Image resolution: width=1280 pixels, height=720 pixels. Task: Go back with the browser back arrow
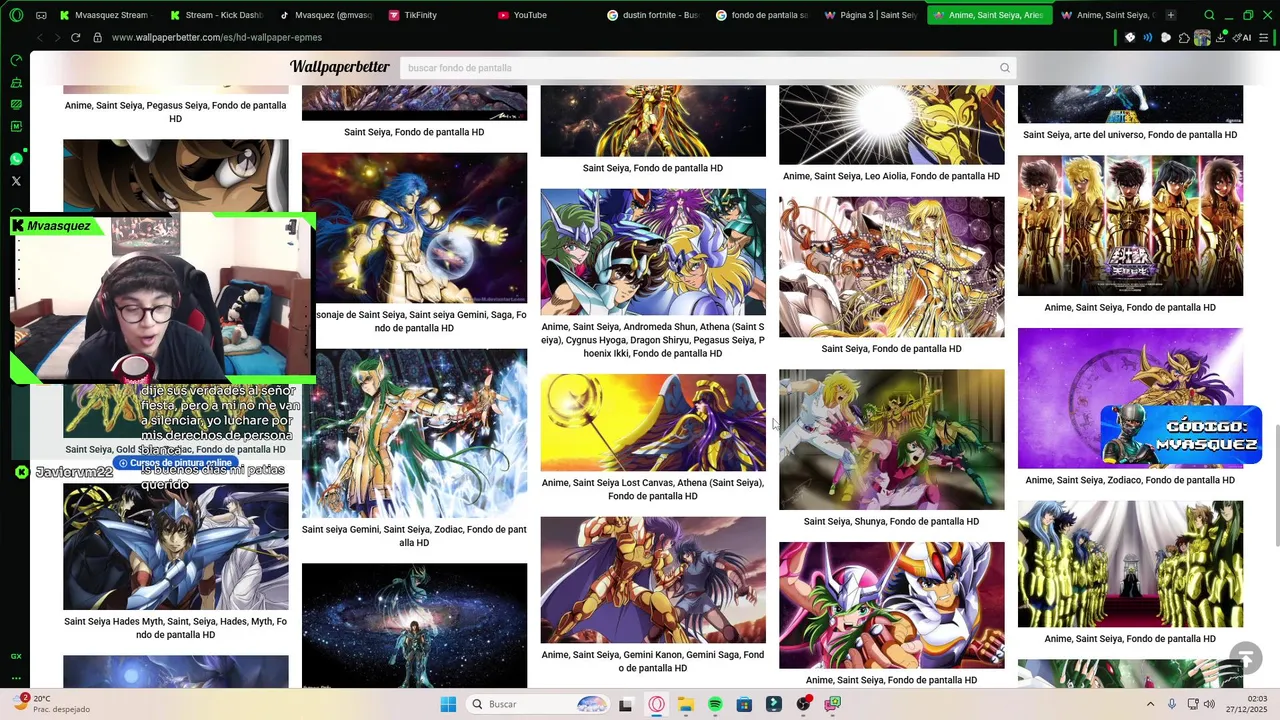[x=39, y=37]
